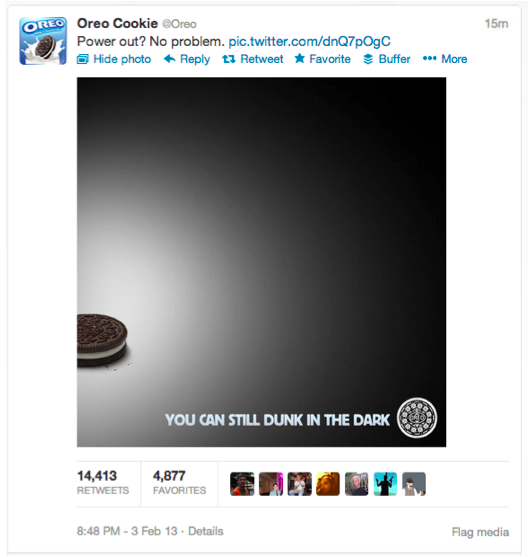
Task: Click the yellow-orange face retweeter avatar
Action: (328, 484)
